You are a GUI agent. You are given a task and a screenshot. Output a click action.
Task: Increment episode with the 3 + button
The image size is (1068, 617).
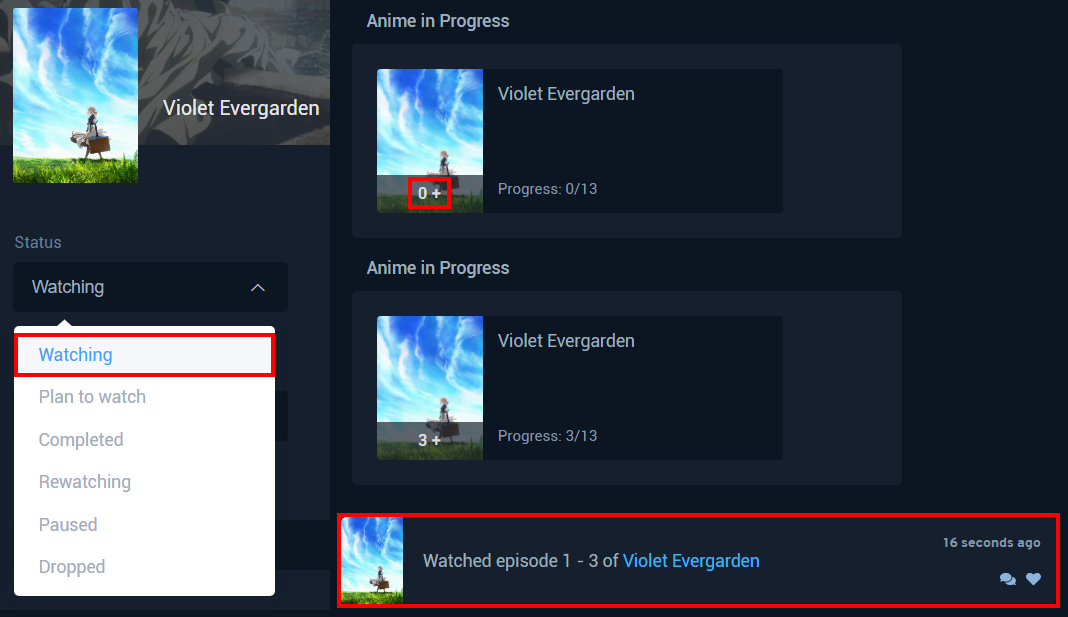click(429, 441)
